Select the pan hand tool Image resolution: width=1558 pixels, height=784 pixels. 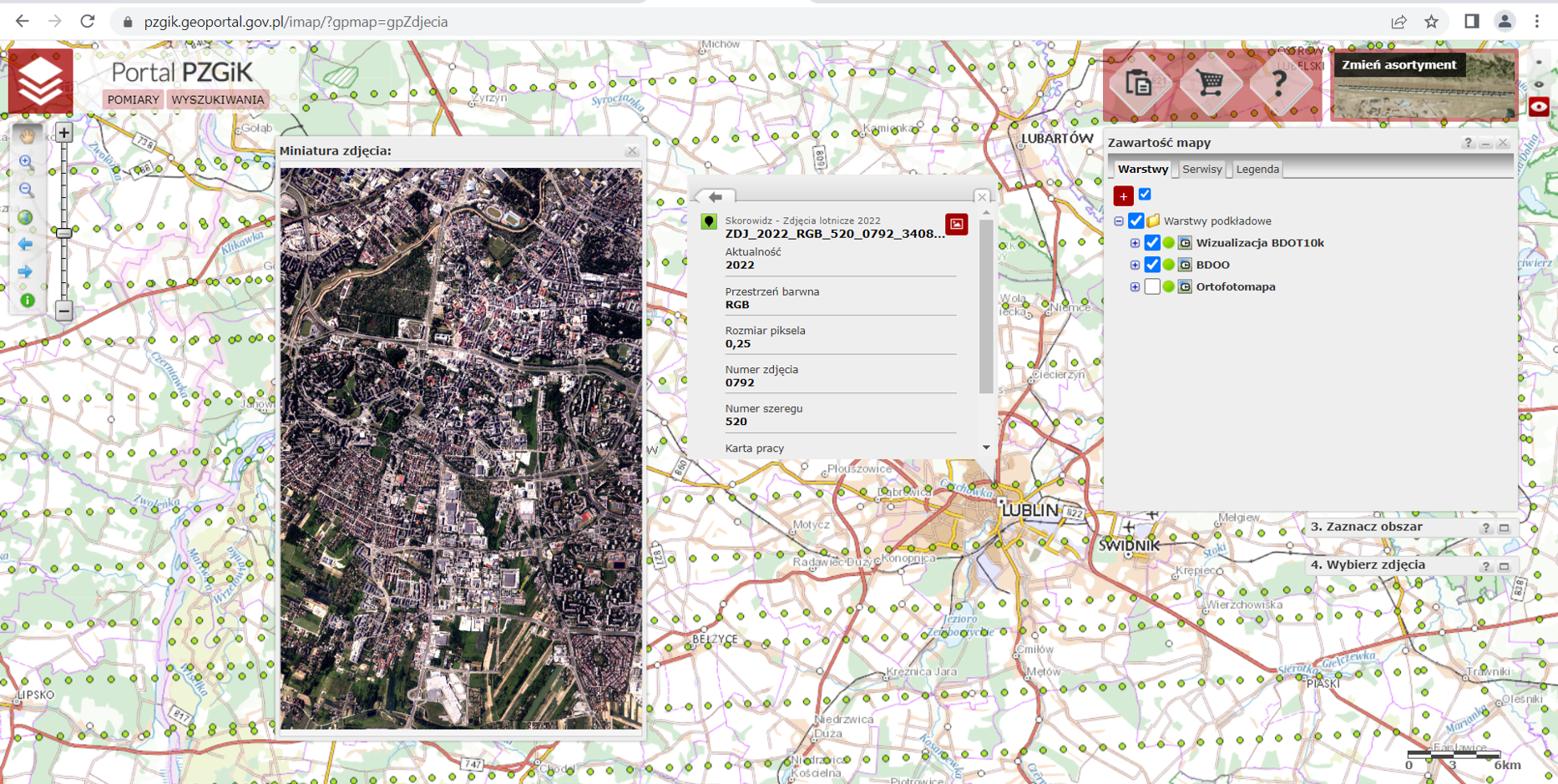27,135
